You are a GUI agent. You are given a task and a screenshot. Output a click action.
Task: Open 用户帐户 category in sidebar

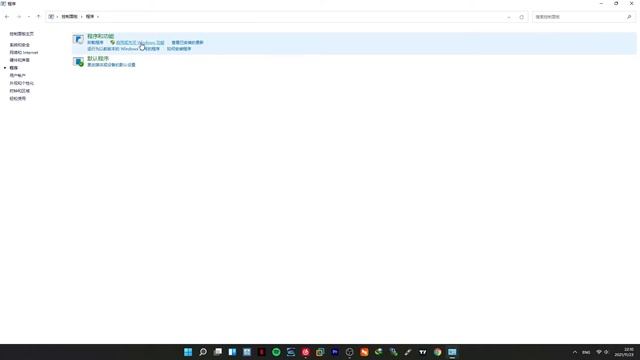point(18,76)
